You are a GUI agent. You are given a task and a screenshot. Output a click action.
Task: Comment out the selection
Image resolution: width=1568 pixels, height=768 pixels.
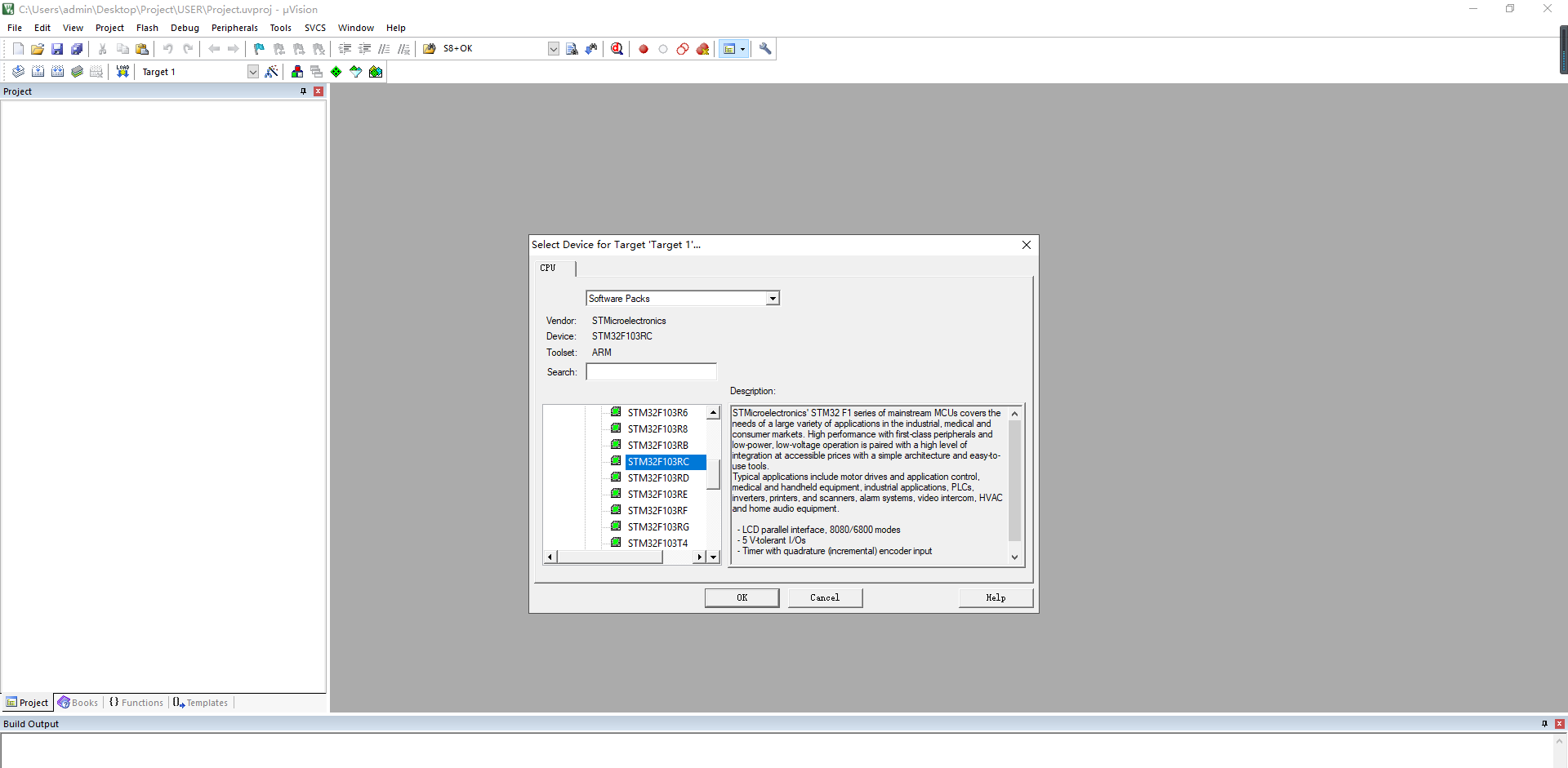384,49
